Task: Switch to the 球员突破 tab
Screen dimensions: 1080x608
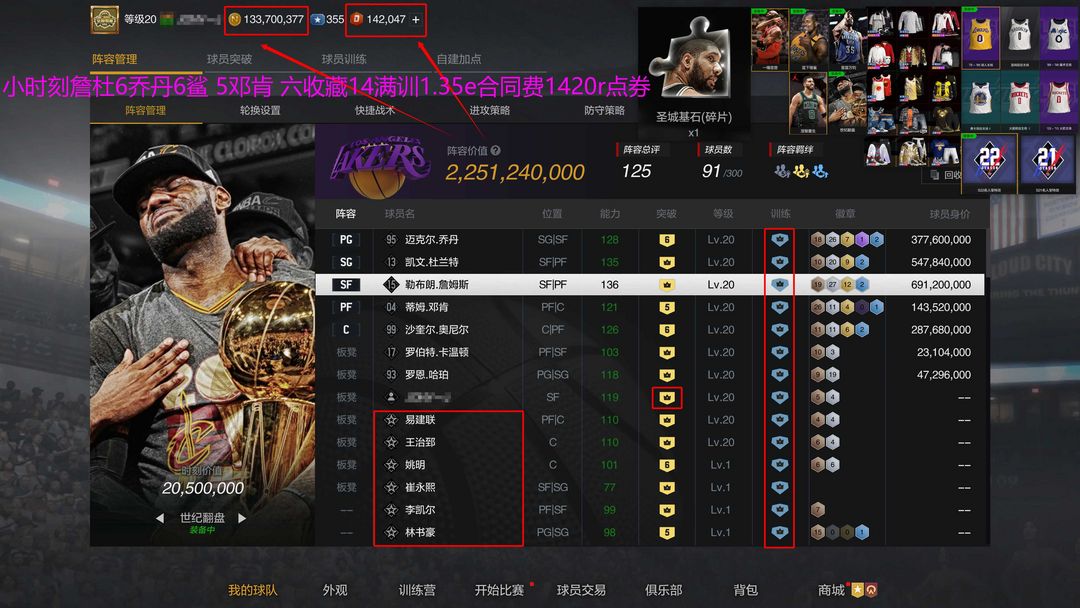Action: click(x=229, y=59)
